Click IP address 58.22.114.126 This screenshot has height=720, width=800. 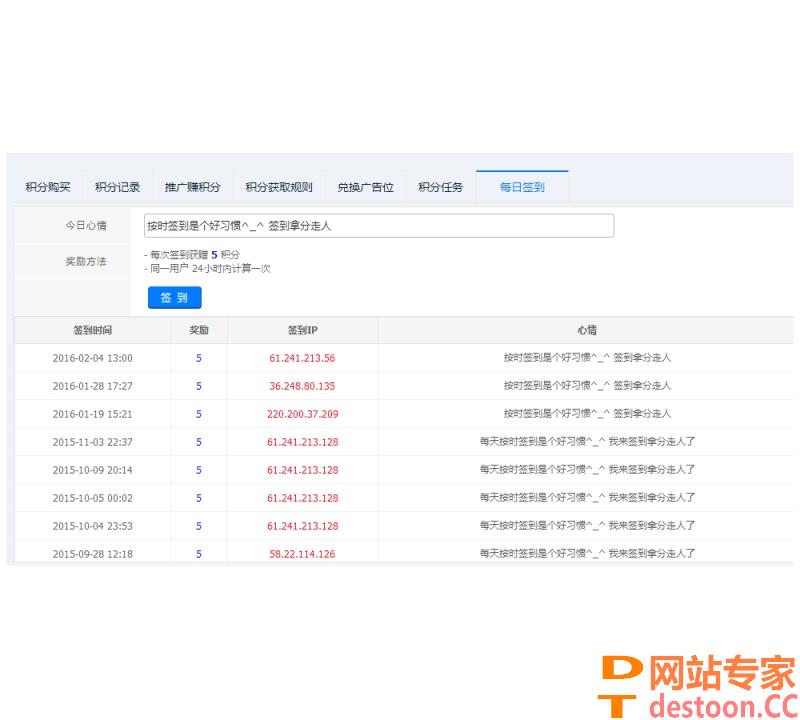302,554
